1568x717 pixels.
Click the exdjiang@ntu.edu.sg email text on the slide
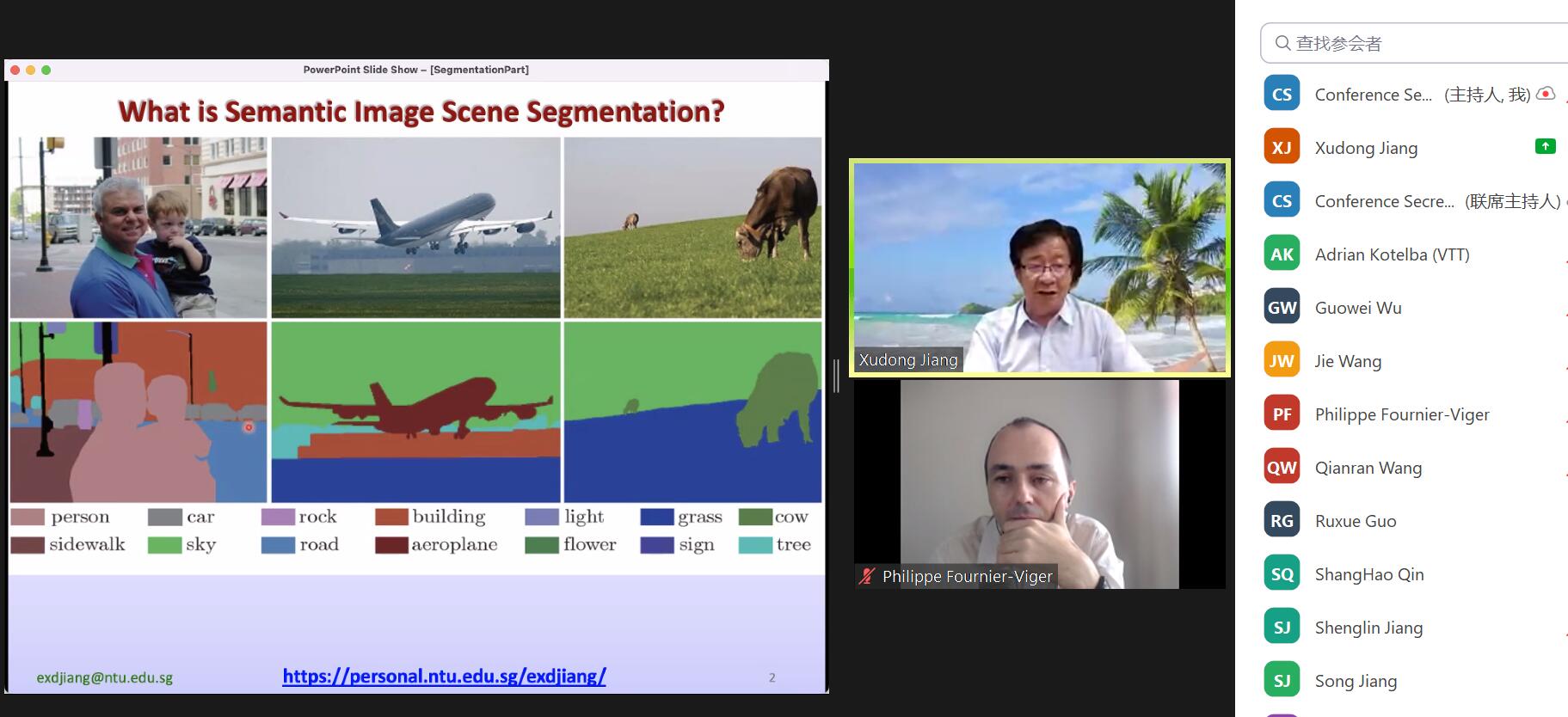pos(104,677)
